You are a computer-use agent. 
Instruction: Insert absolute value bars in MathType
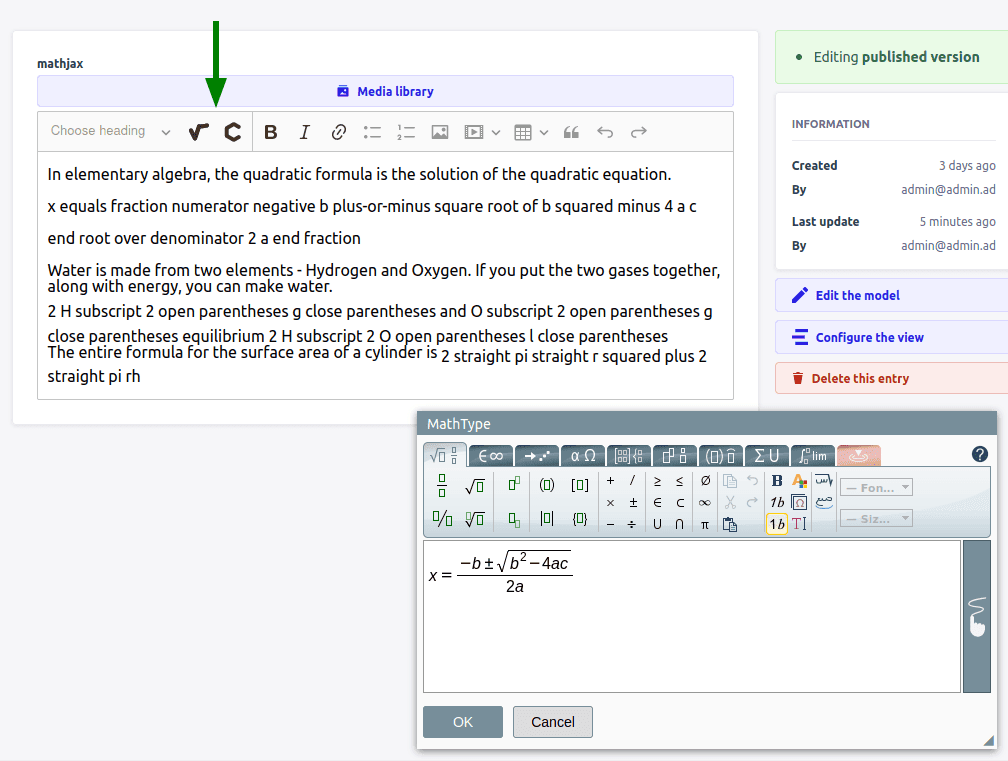coord(547,518)
